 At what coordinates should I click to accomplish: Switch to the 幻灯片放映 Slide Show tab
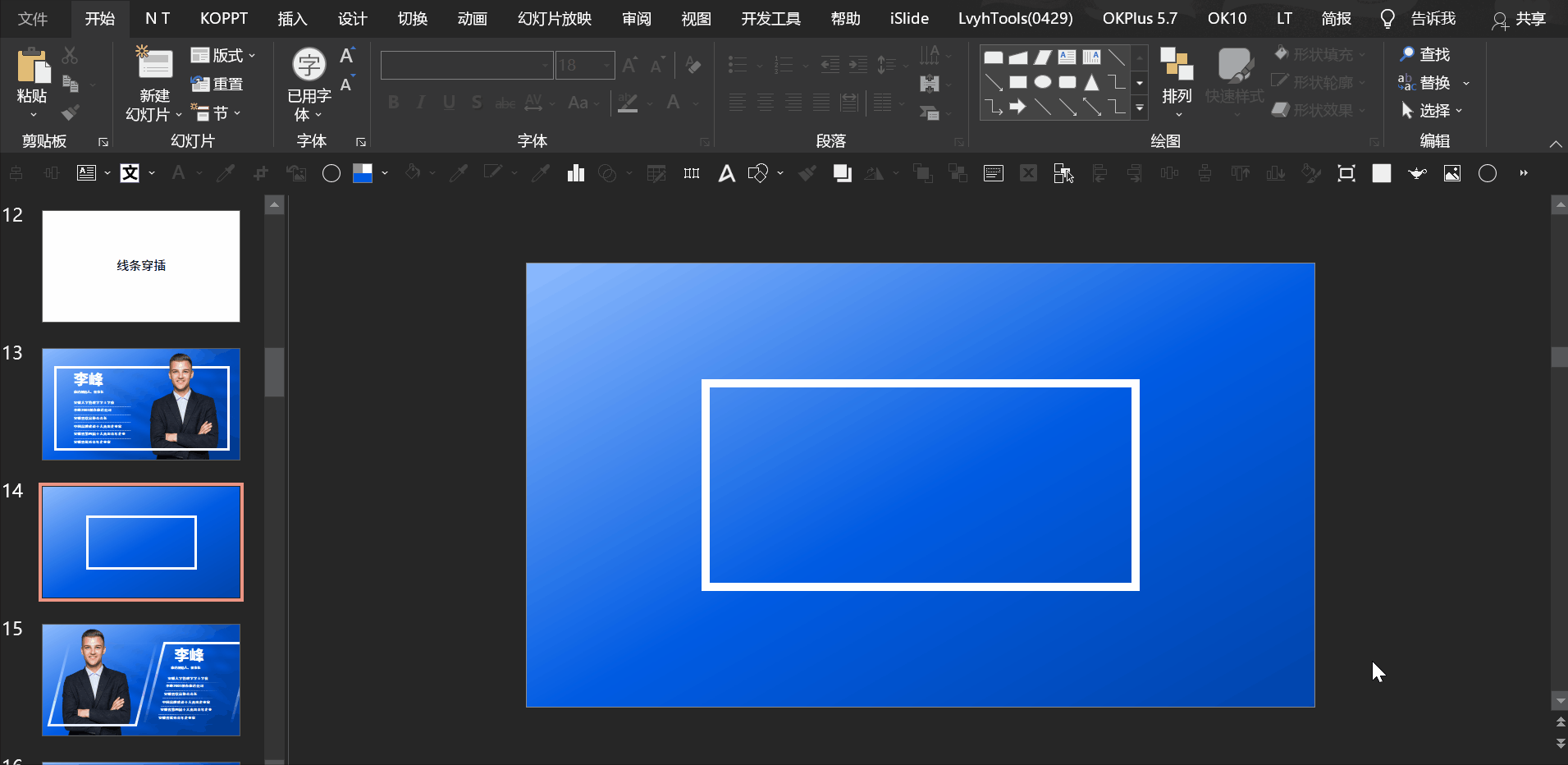(x=555, y=18)
